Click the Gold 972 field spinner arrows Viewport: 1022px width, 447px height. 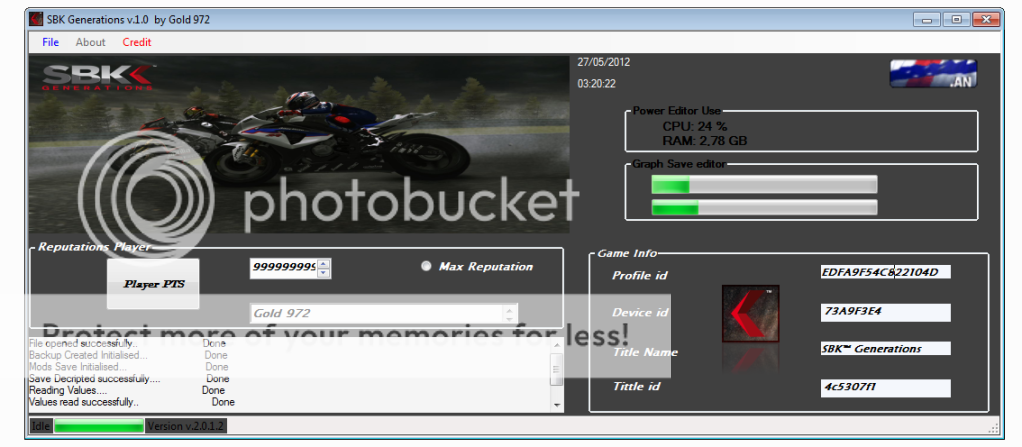pyautogui.click(x=510, y=313)
